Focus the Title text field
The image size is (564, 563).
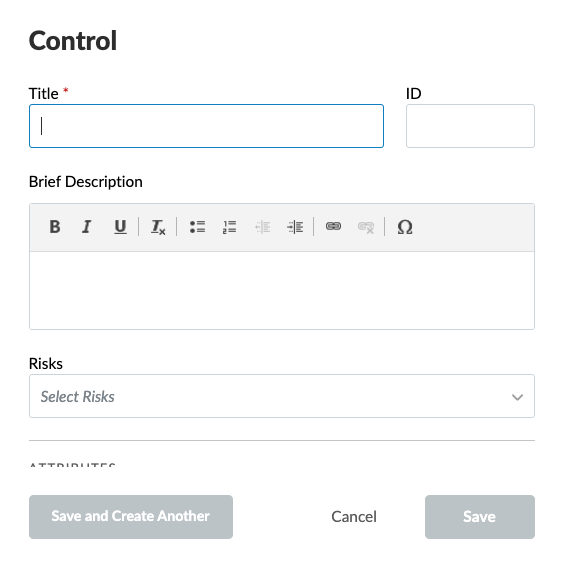coord(206,126)
